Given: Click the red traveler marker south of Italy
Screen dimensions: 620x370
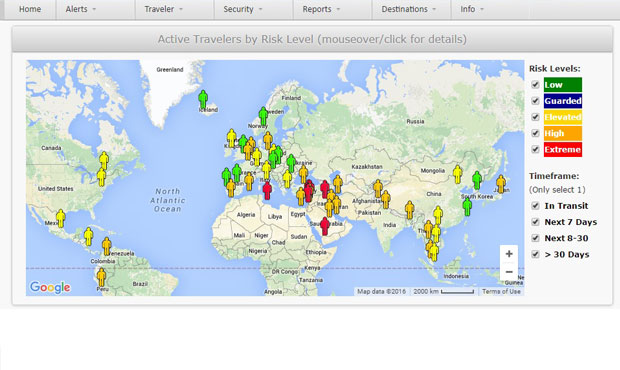Looking at the screenshot, I should (x=267, y=191).
